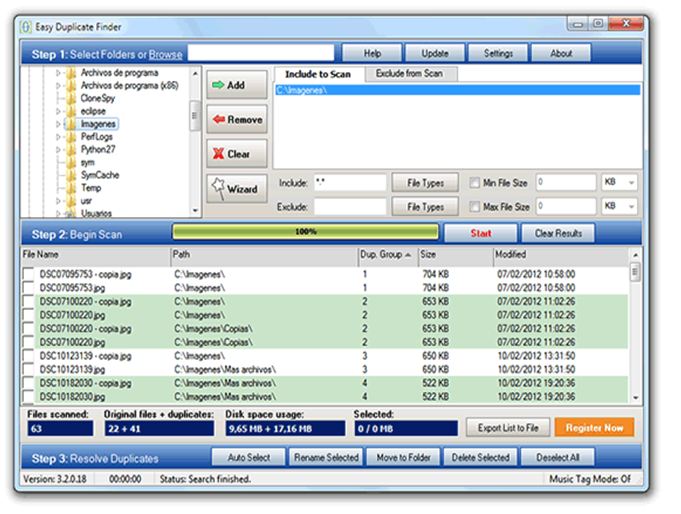This screenshot has height=514, width=681.
Task: Open the Min File Size KB unit dropdown
Action: click(x=619, y=183)
